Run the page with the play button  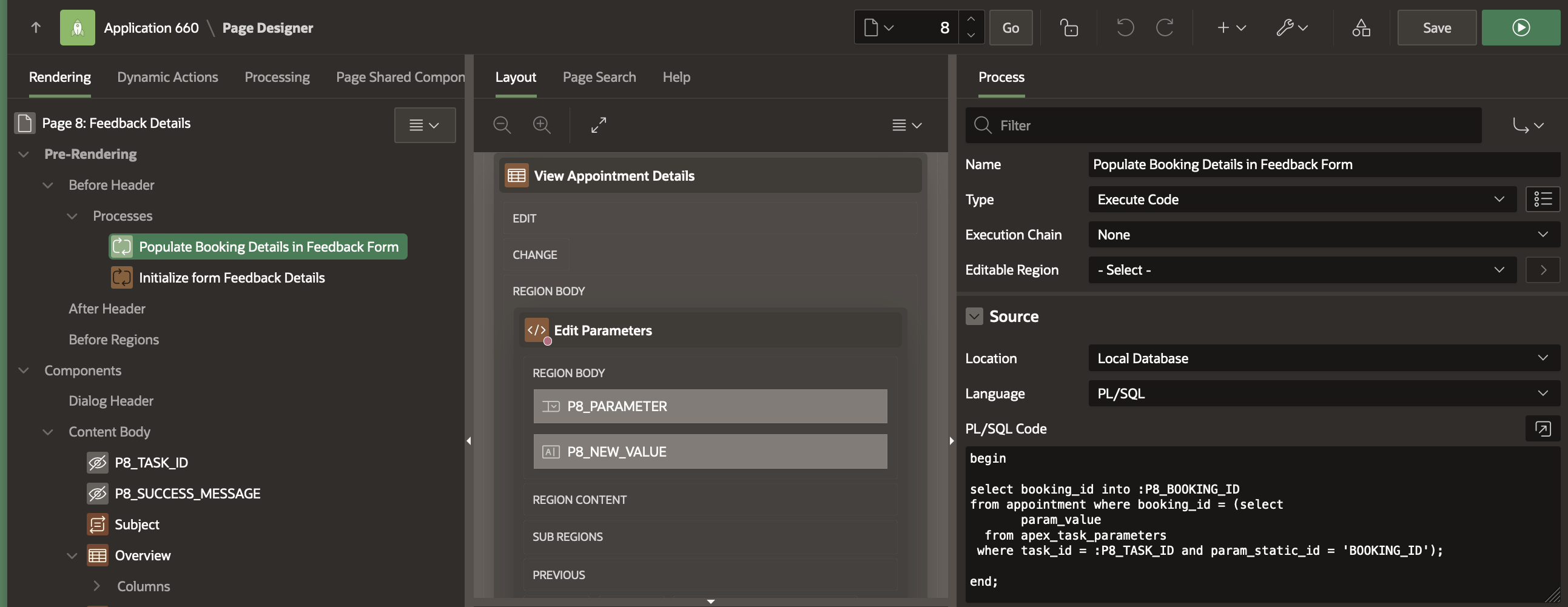click(x=1521, y=27)
